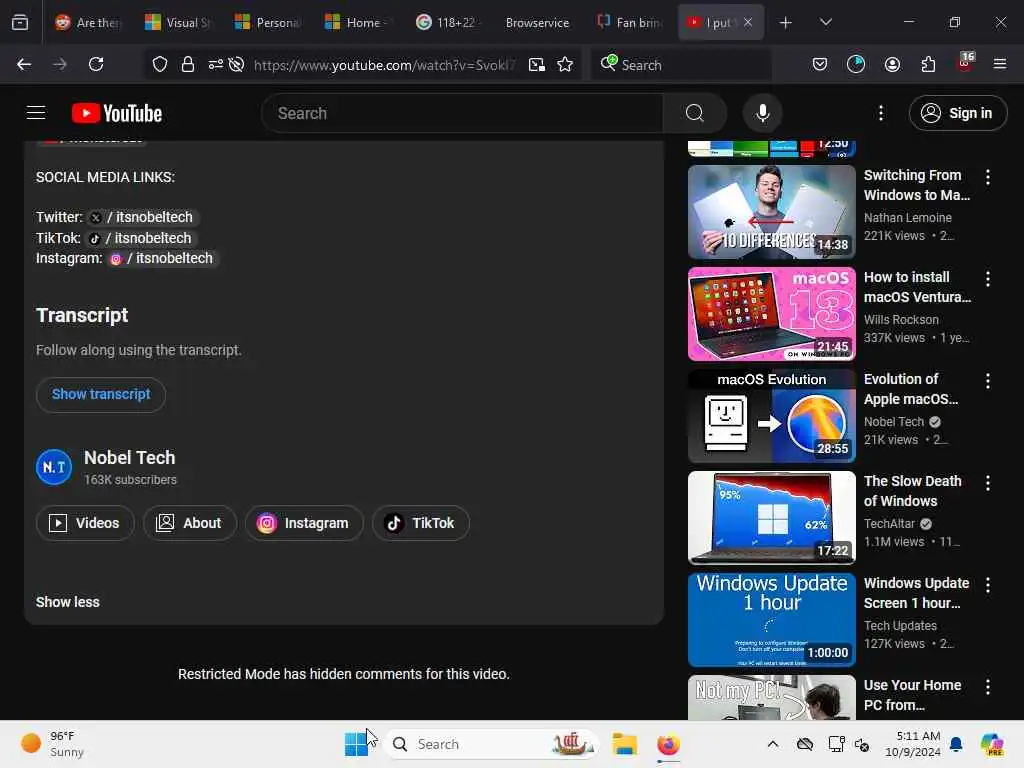Open Switching From Windows to Mac thumbnail
1024x768 pixels.
771,212
